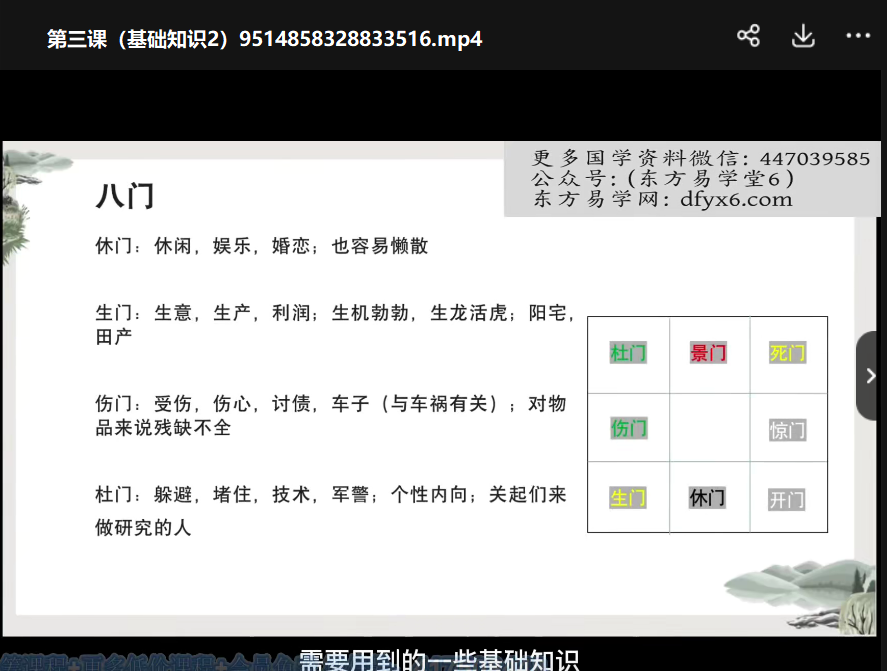Screen dimensions: 887x671
Task: Click the dfyx6.com website text
Action: point(735,199)
